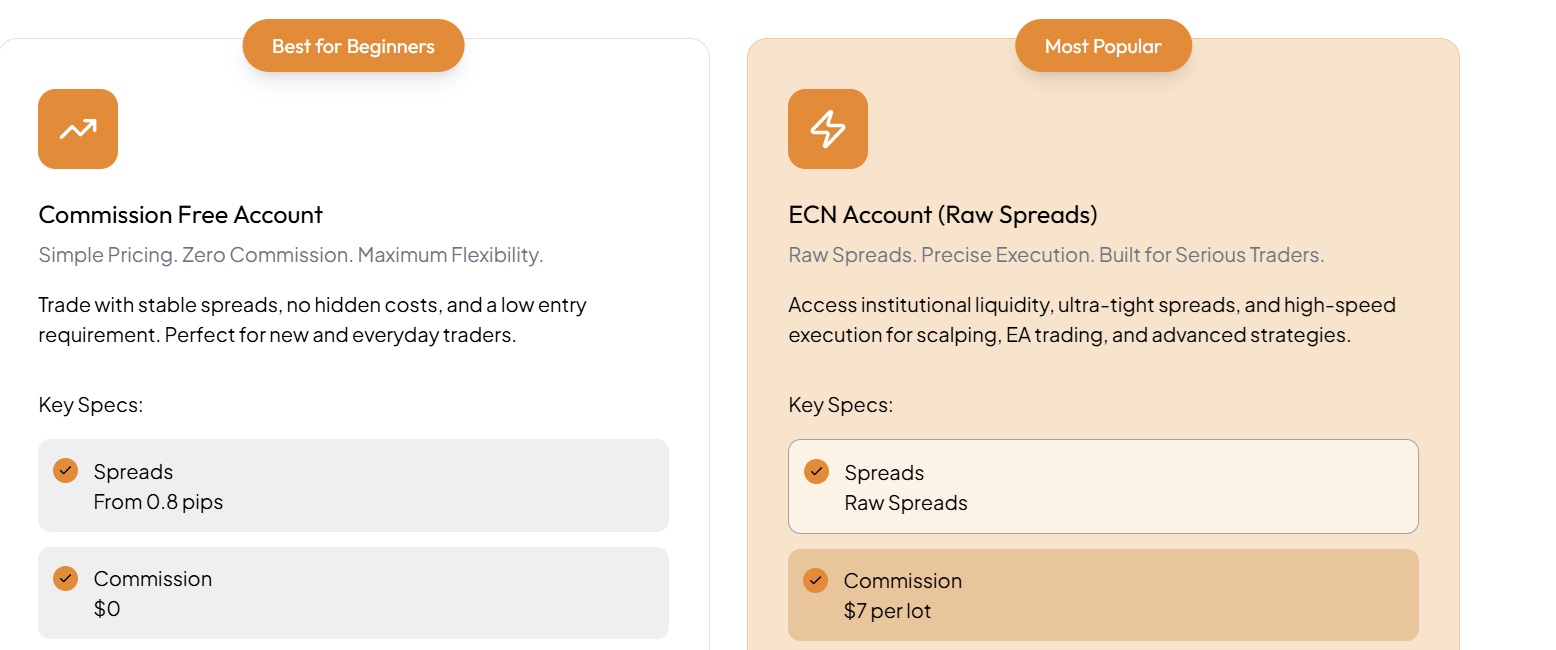Select the Raw Spreads spec row
Viewport: 1556px width, 650px height.
click(1103, 487)
